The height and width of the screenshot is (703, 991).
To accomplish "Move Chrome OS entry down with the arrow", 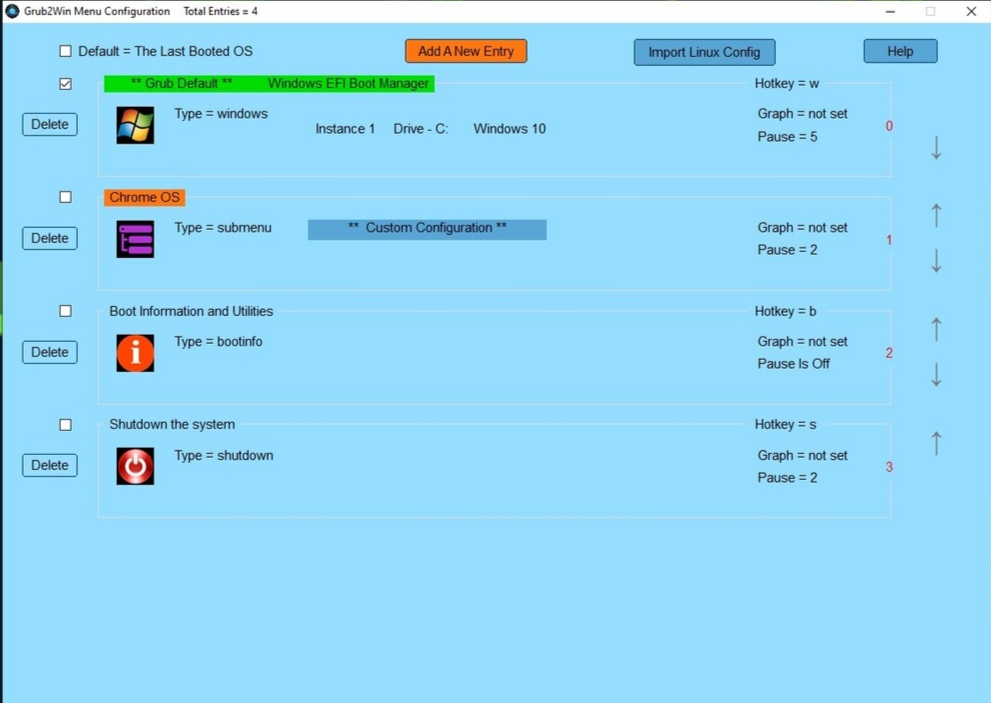I will pos(936,261).
